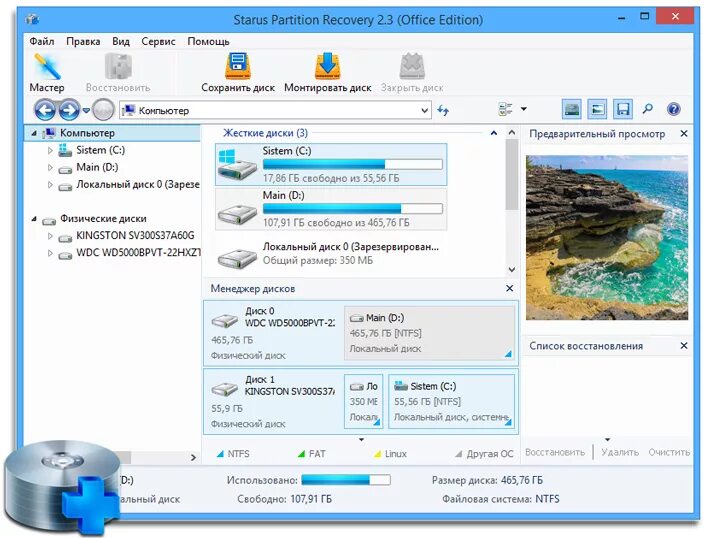The image size is (705, 538).
Task: Select KINGSTON SV300S37A60G in the tree
Action: coord(135,236)
